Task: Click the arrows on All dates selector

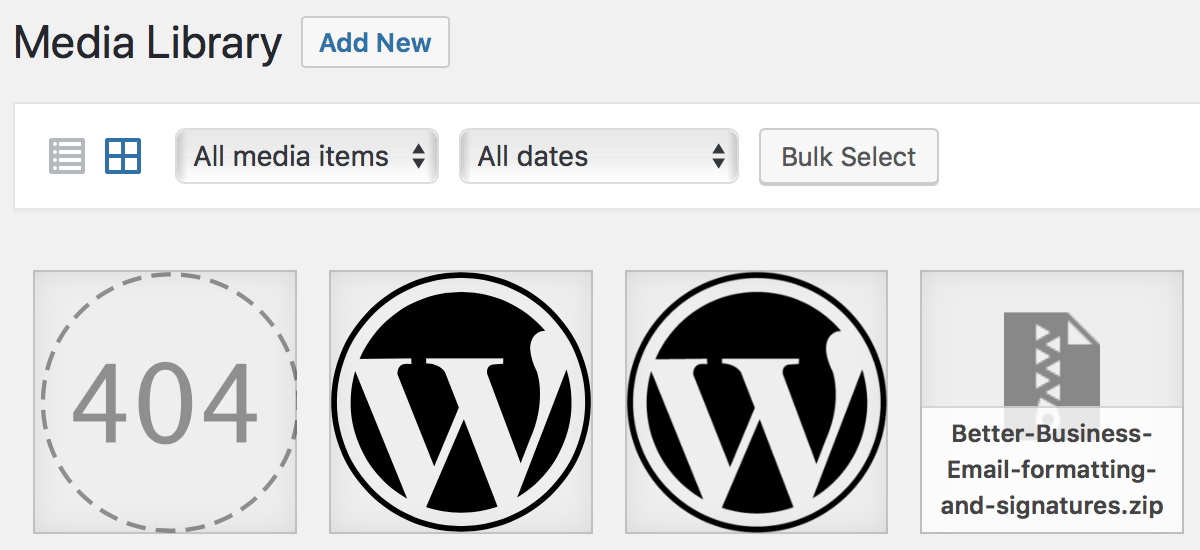Action: [x=717, y=156]
